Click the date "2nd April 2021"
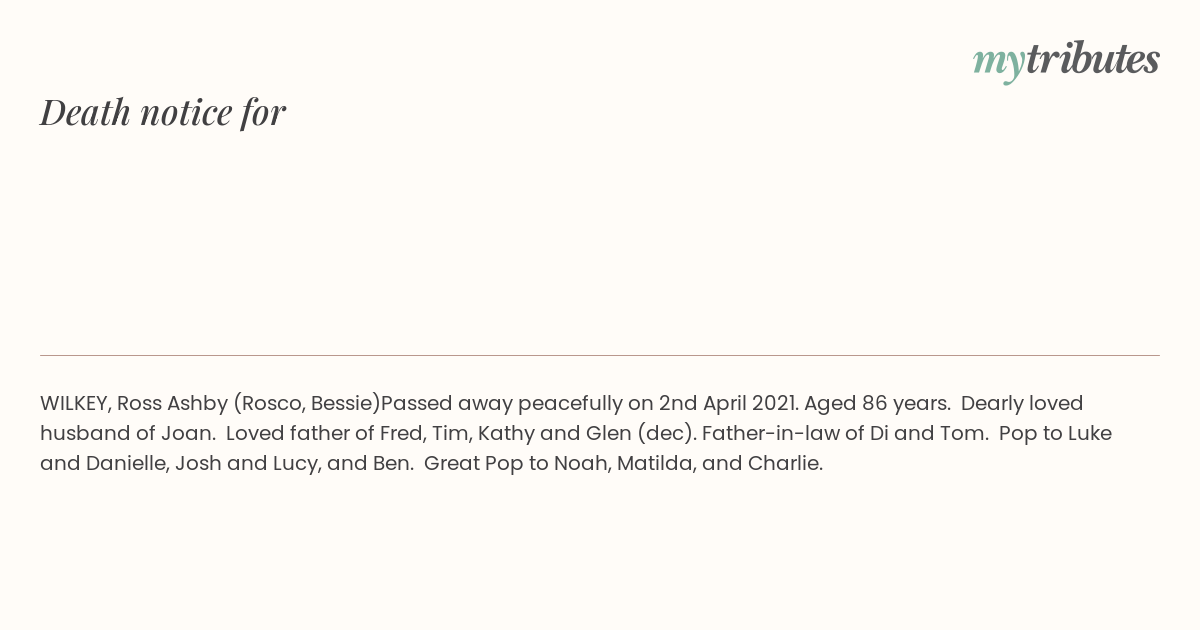This screenshot has height=630, width=1200. pos(727,403)
